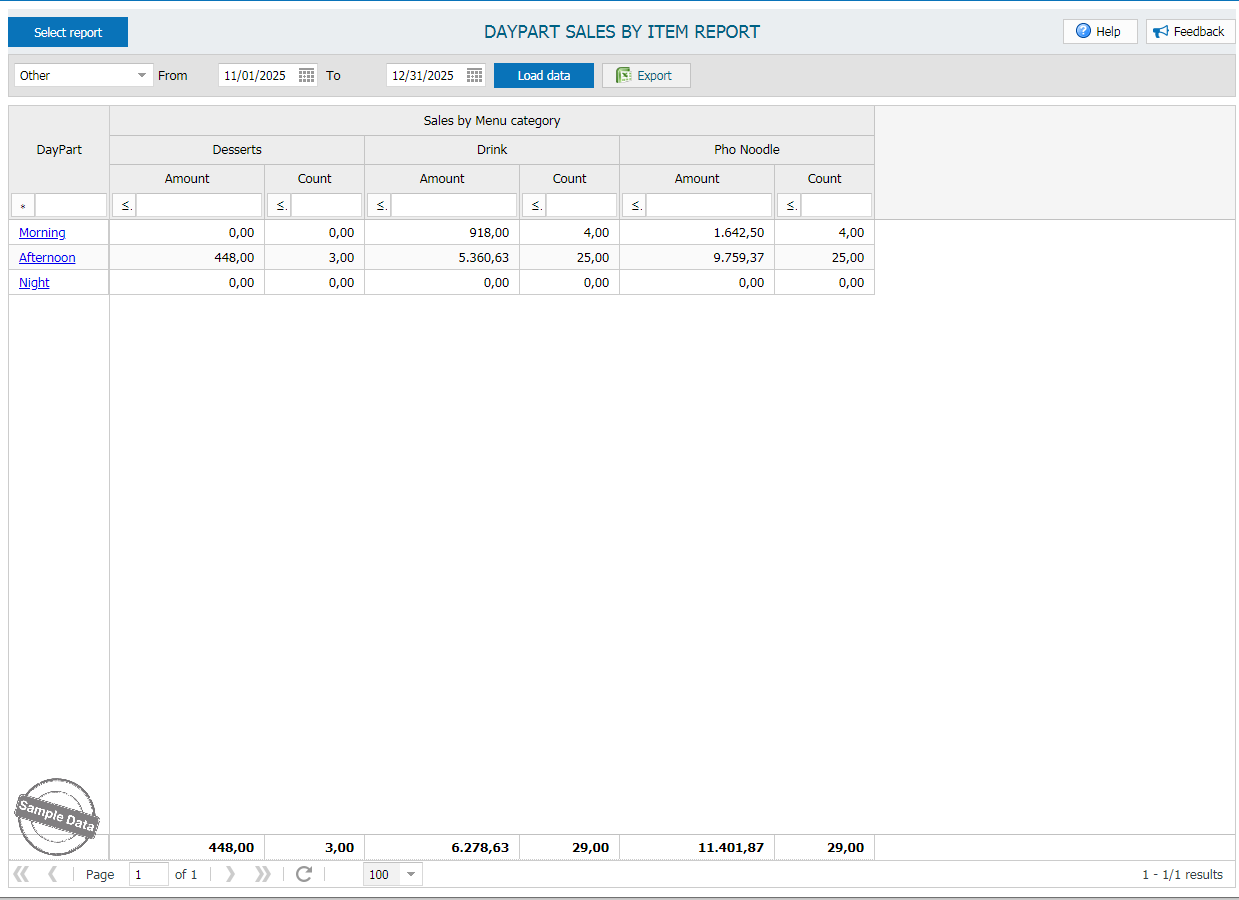Image resolution: width=1239 pixels, height=900 pixels.
Task: Open the DayPart filter operator icon
Action: point(23,206)
